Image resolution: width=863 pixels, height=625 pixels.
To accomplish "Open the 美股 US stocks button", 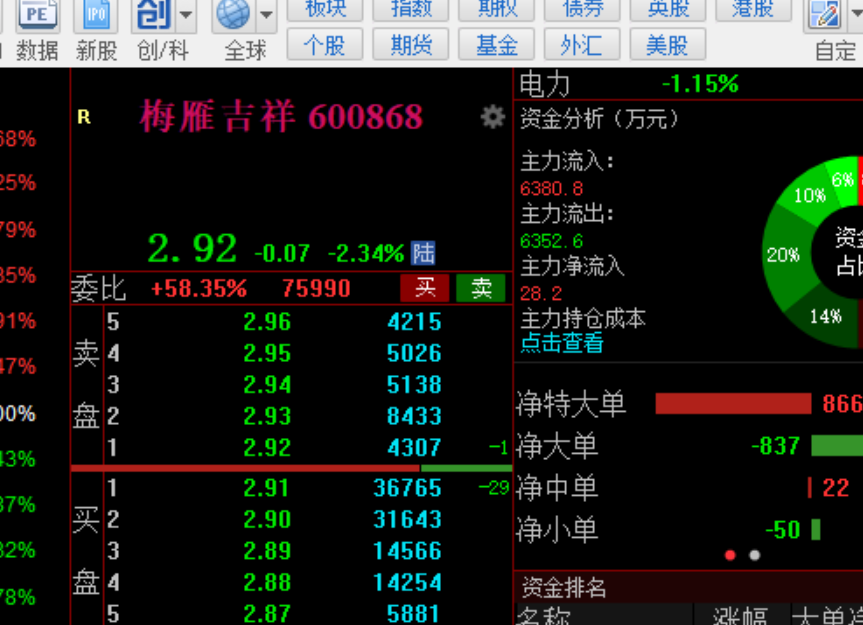I will click(668, 45).
